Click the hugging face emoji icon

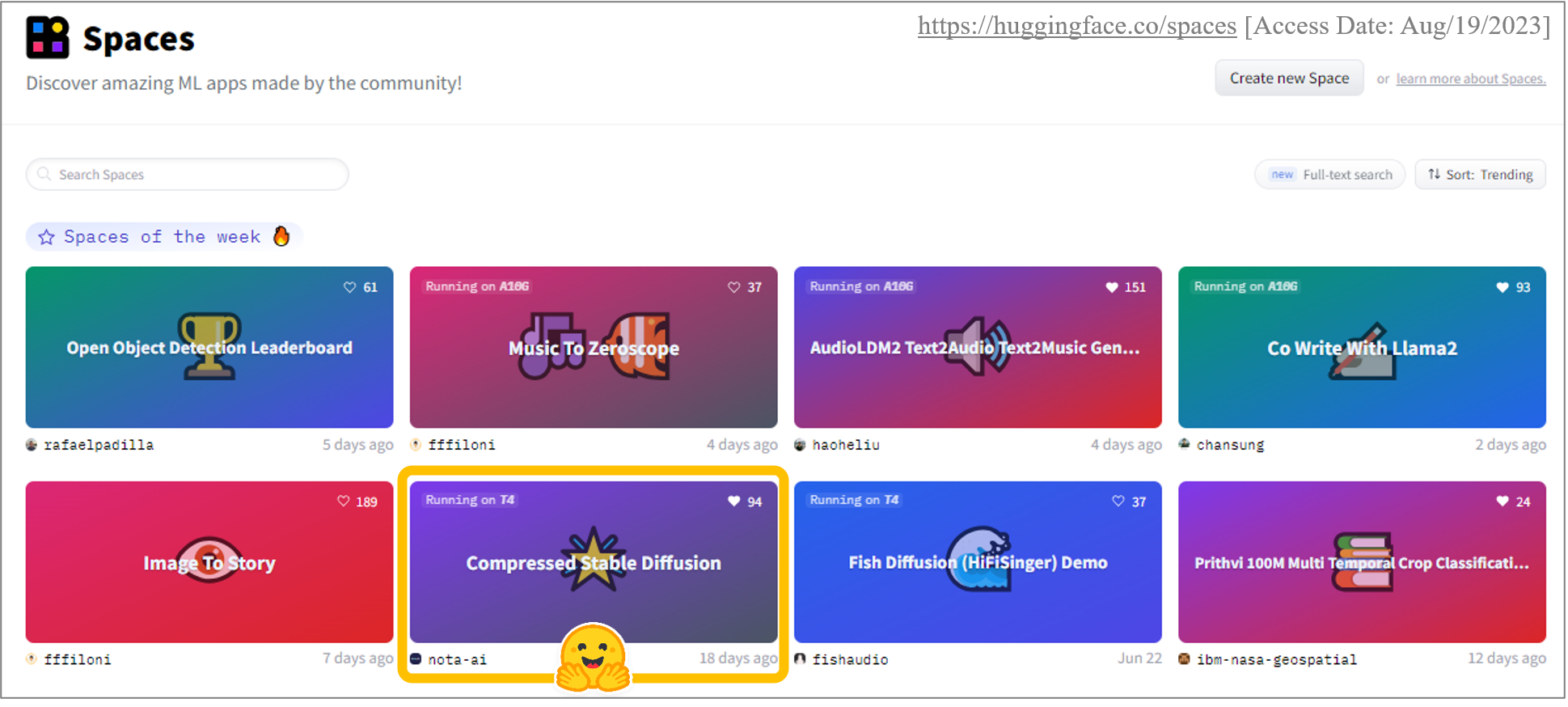pos(594,658)
